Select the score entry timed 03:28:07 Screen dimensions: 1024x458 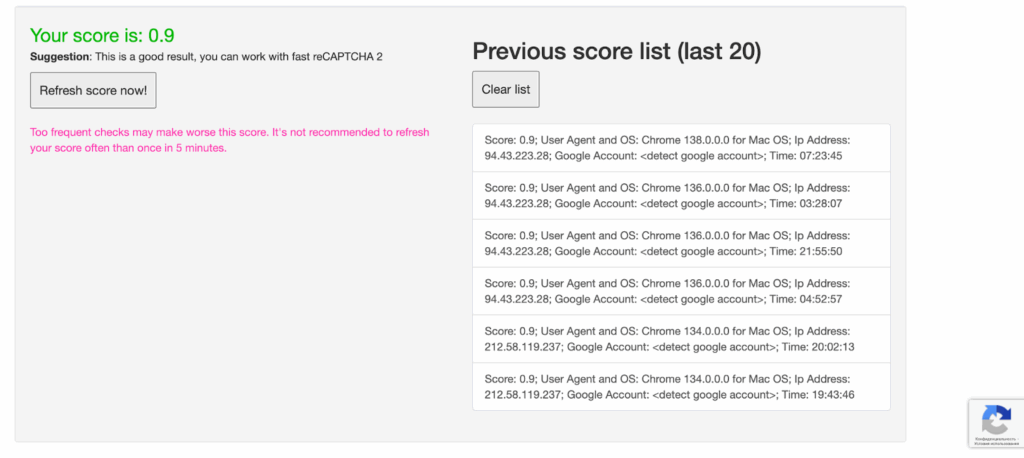coord(680,196)
